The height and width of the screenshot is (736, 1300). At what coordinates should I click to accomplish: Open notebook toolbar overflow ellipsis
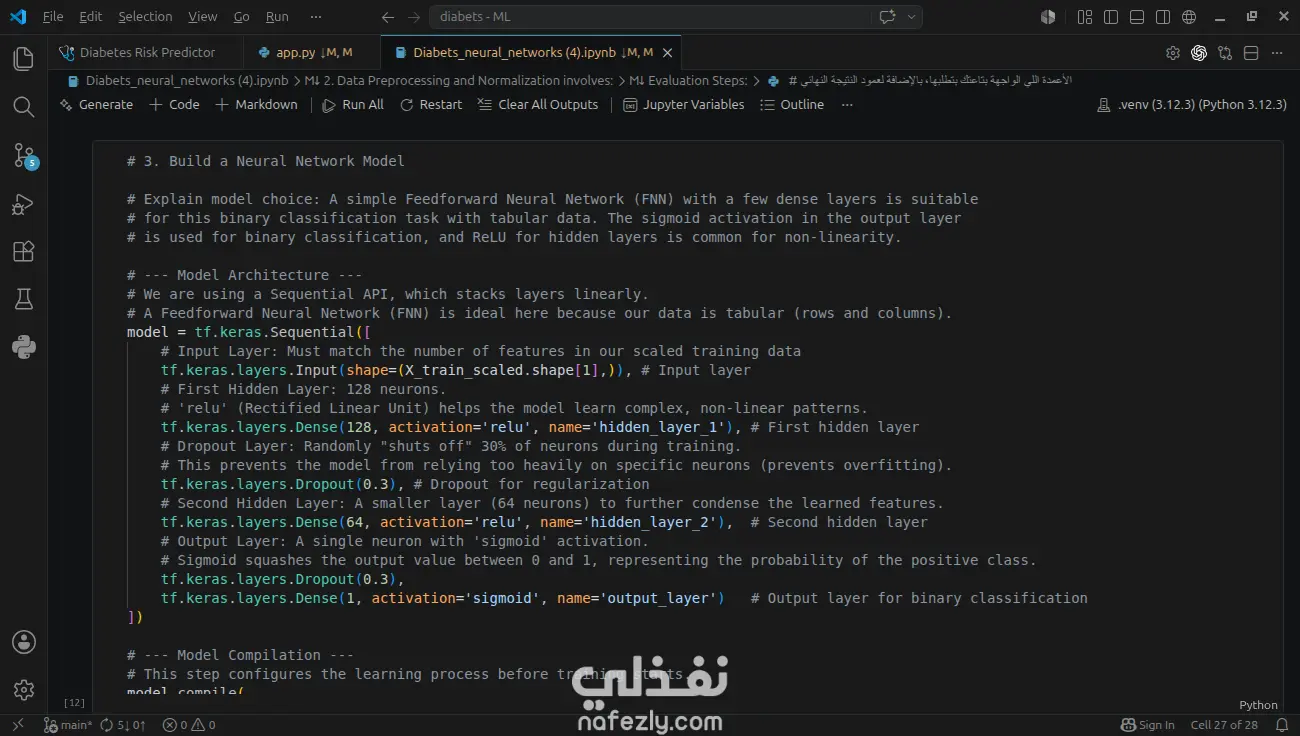[847, 104]
